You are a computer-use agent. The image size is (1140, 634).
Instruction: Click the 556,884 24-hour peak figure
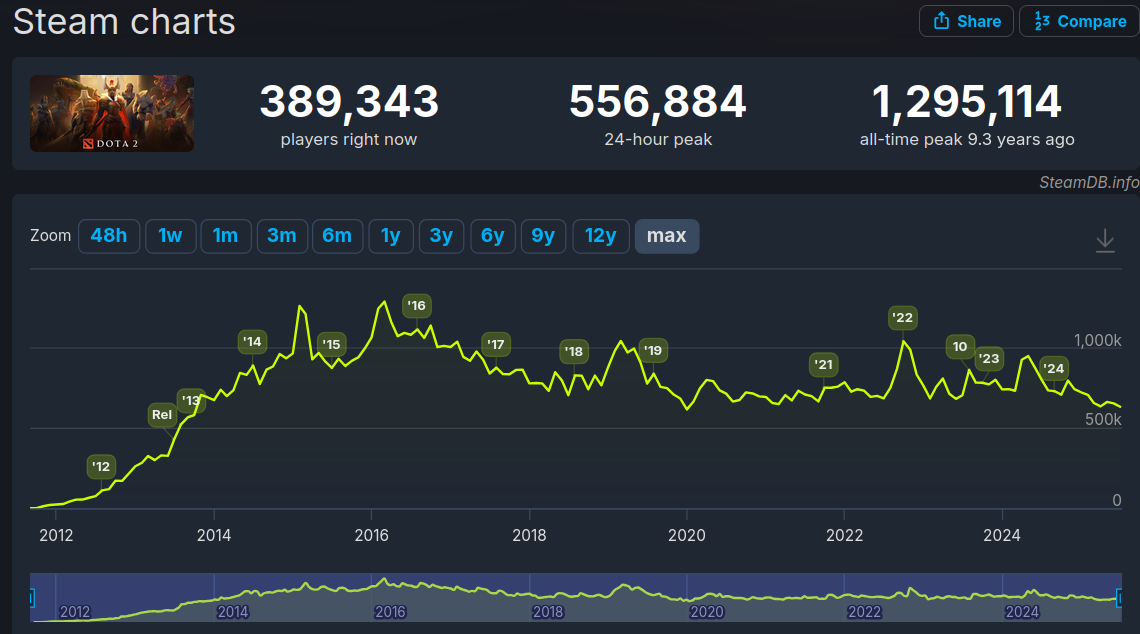pos(658,101)
